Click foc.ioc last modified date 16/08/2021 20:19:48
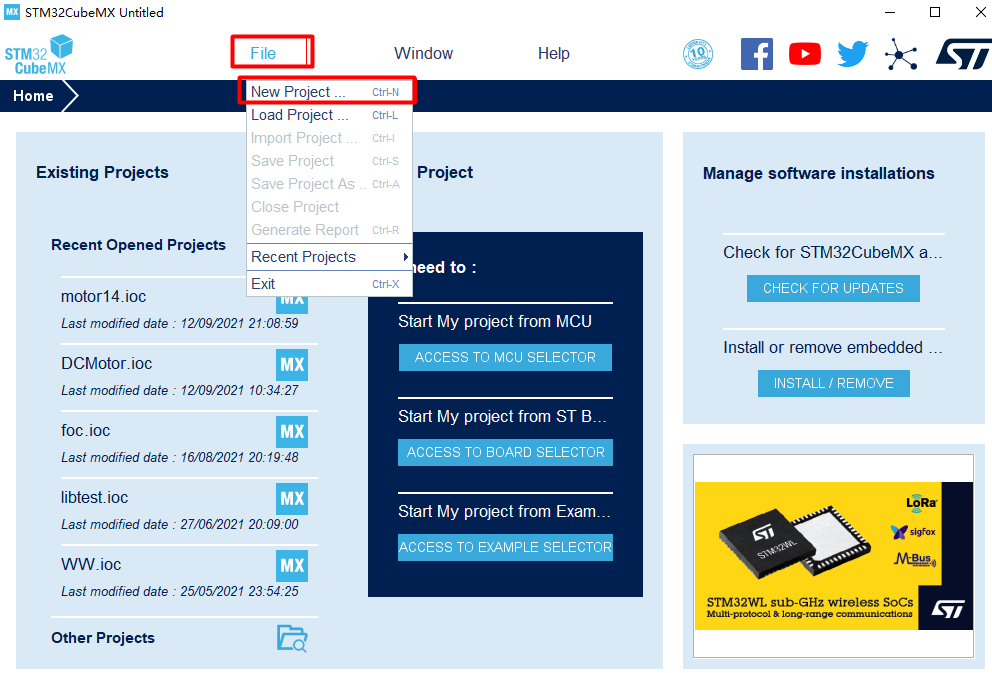 tap(180, 457)
